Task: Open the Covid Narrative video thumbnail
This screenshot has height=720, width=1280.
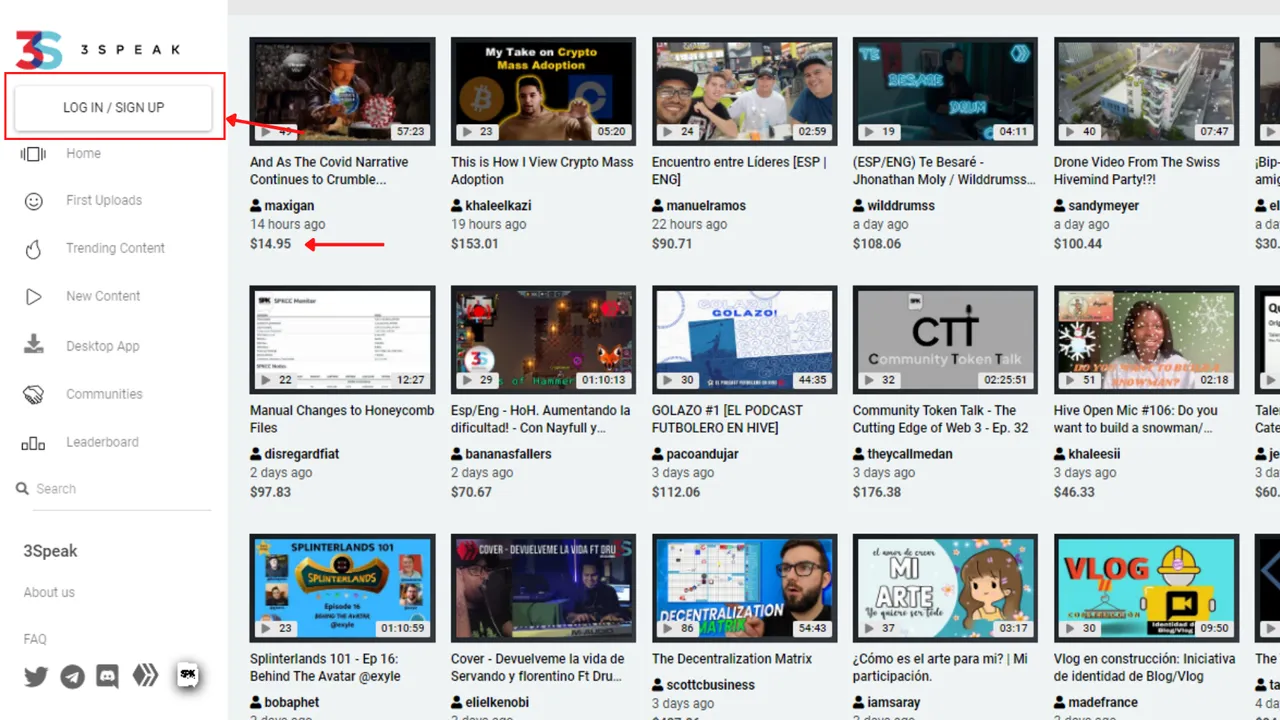Action: tap(342, 90)
